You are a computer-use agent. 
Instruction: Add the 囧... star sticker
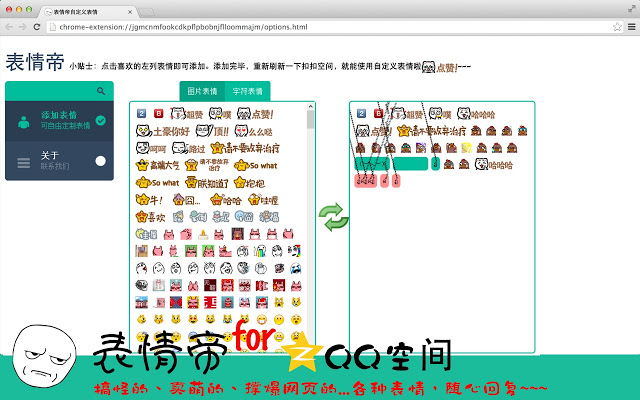(x=187, y=200)
